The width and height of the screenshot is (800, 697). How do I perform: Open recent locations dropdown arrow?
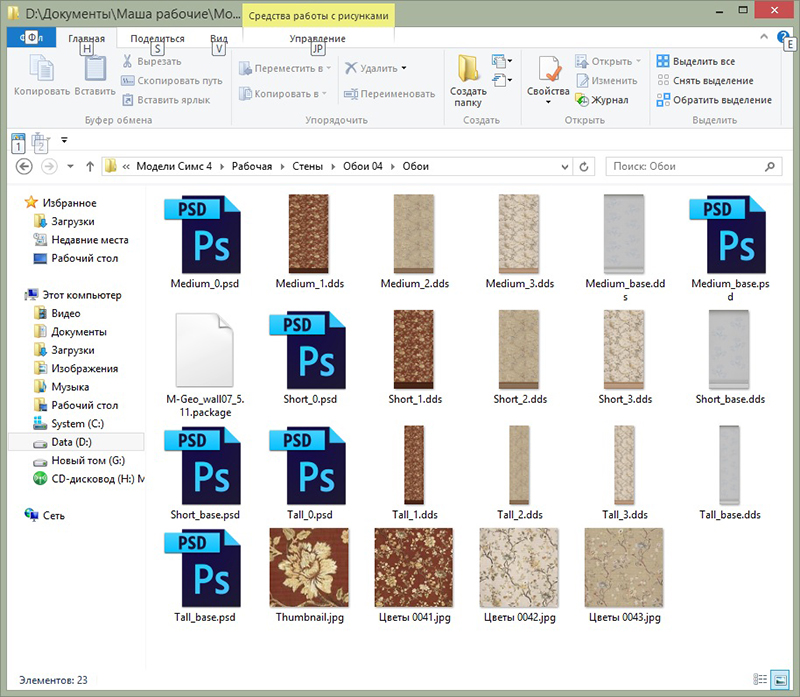coord(70,166)
